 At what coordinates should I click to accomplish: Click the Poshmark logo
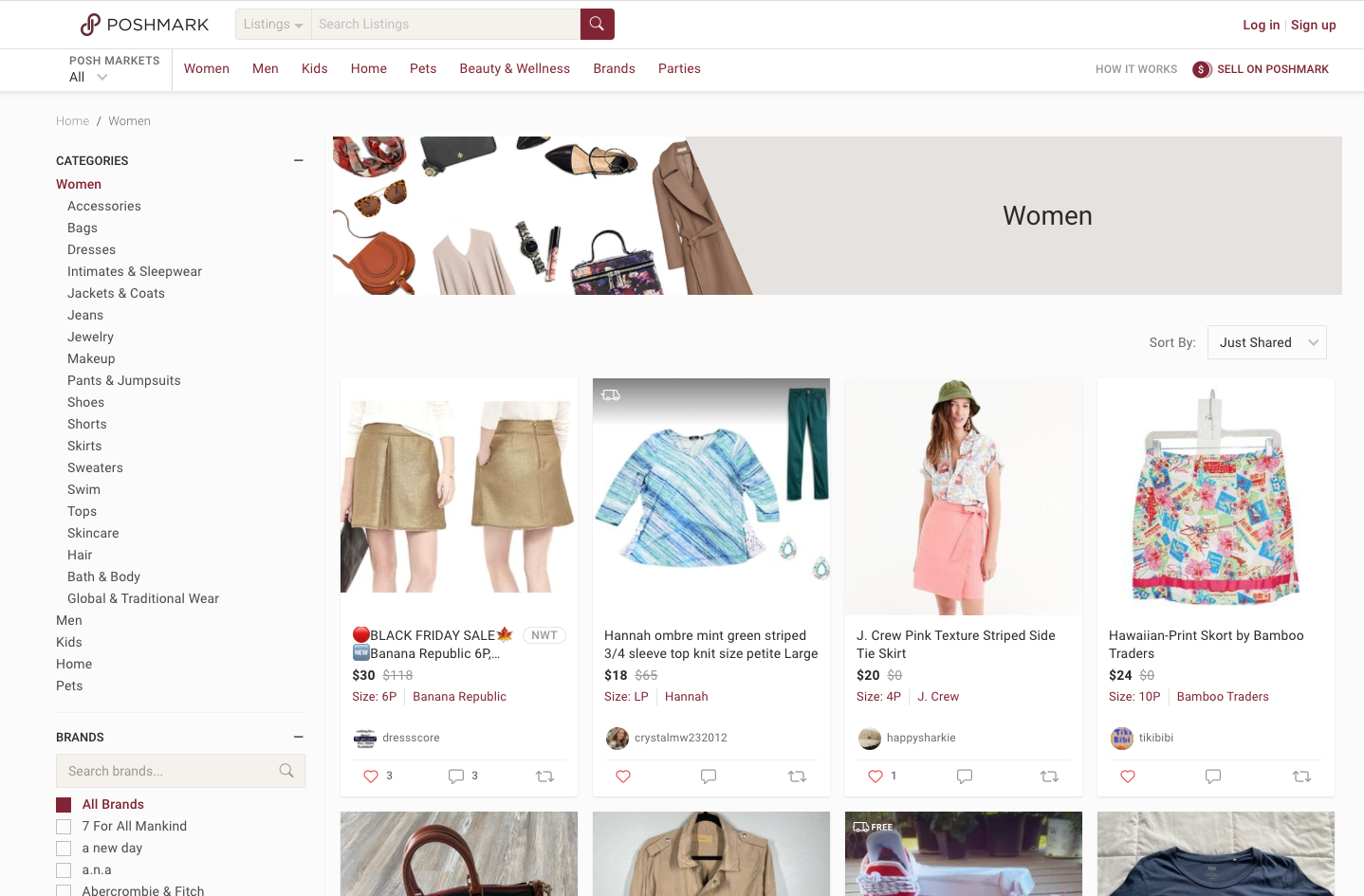pos(144,25)
